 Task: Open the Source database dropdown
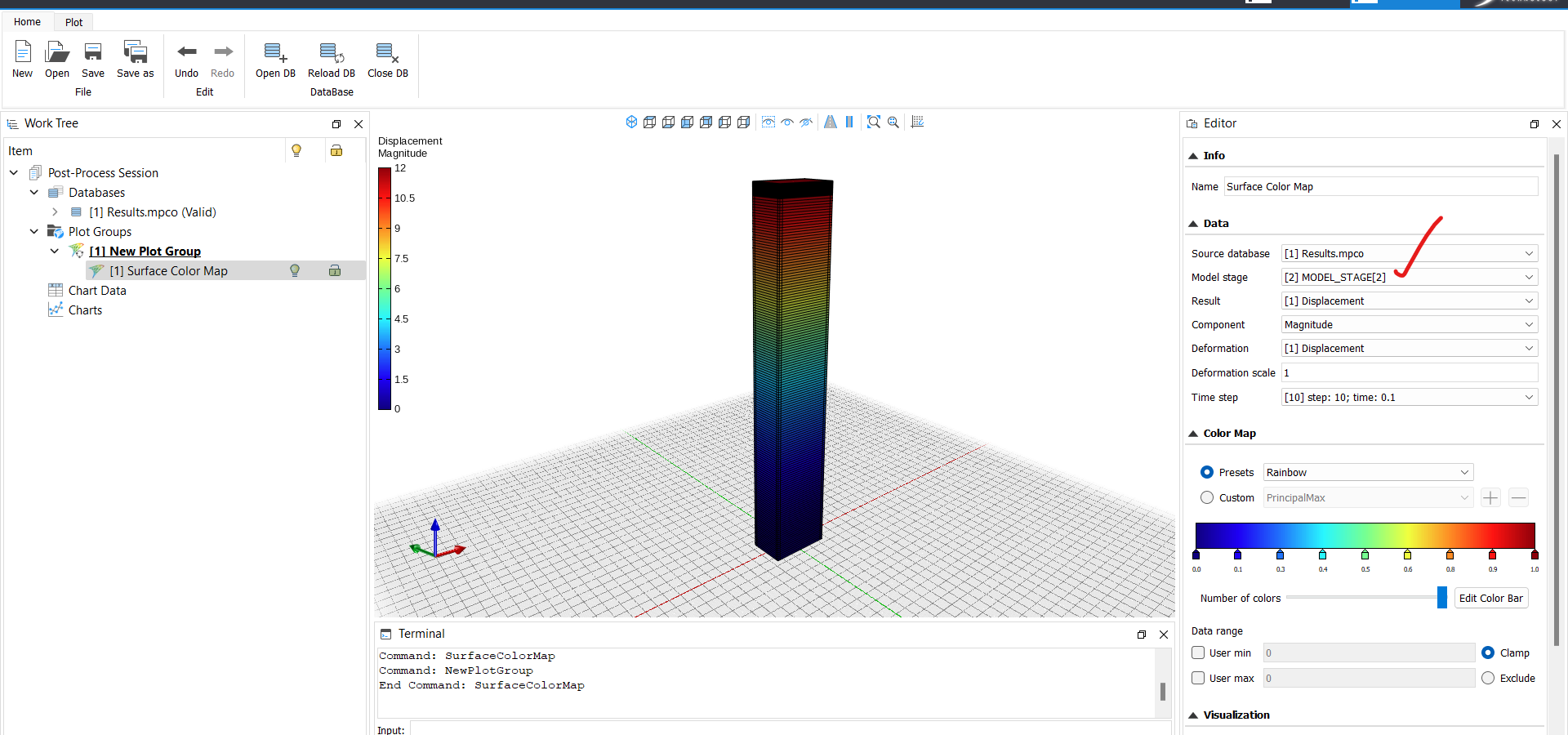[x=1410, y=253]
